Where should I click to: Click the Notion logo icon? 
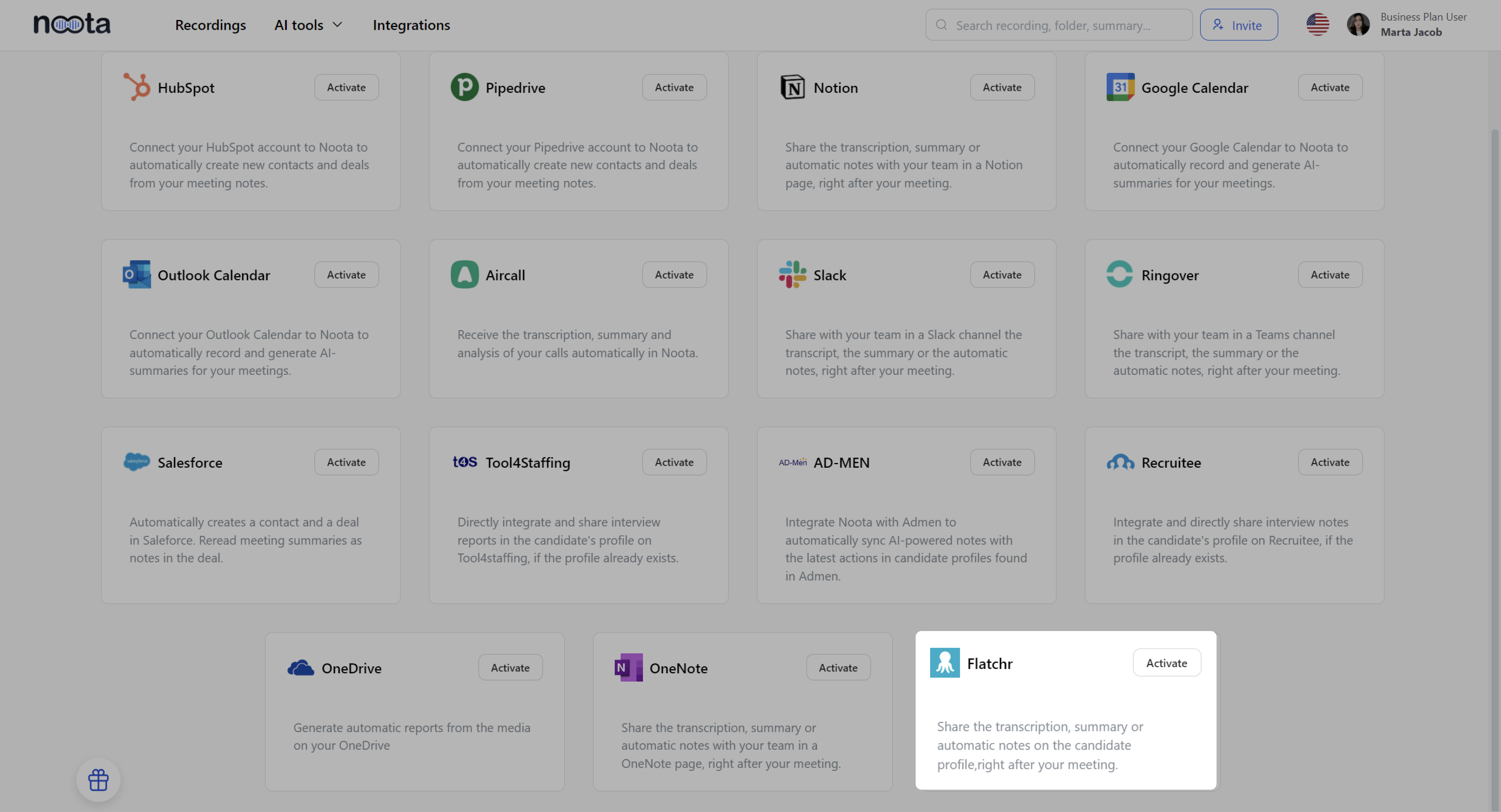pos(793,87)
